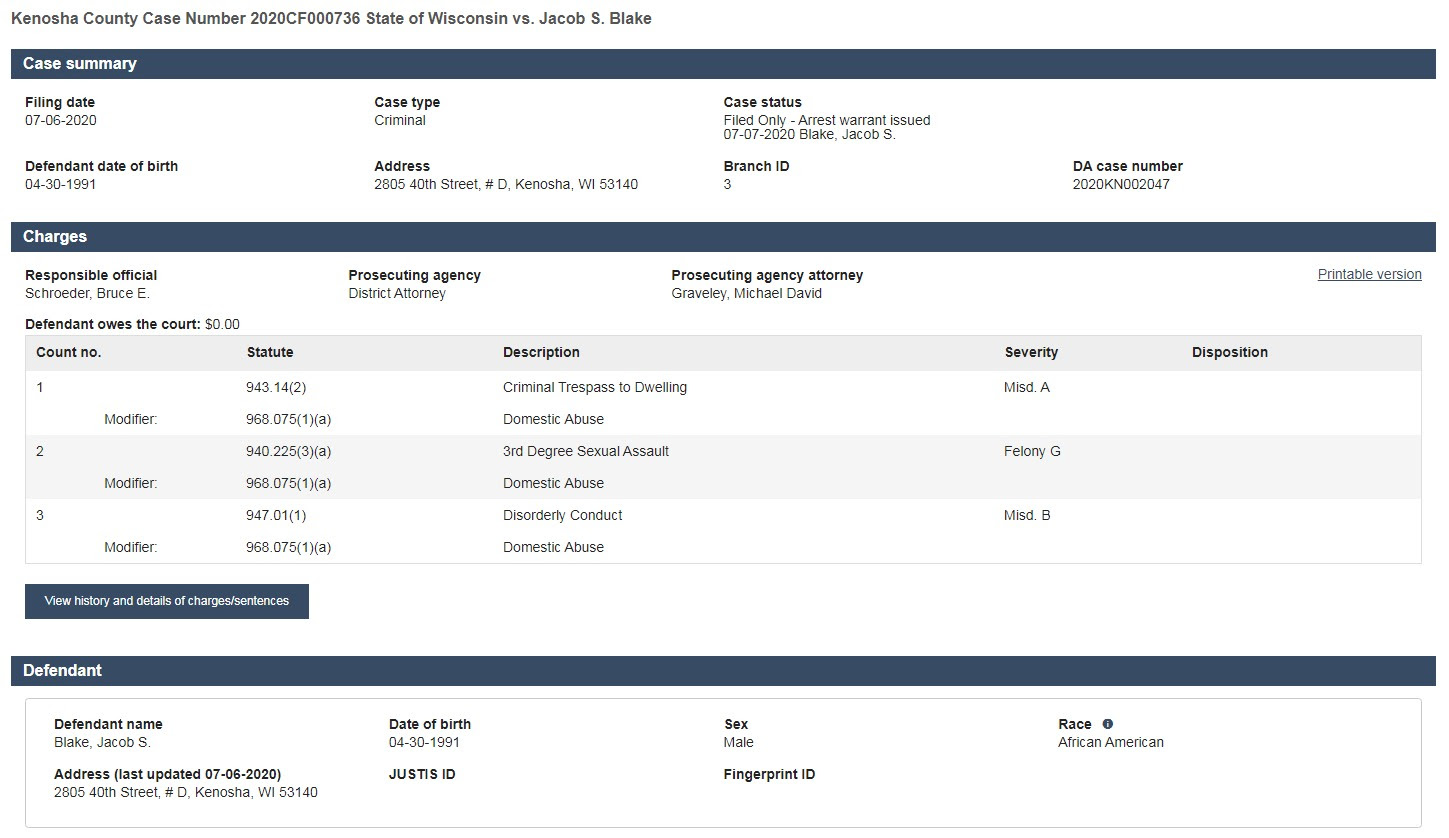
Task: Select Branch ID value 3
Action: coord(728,185)
